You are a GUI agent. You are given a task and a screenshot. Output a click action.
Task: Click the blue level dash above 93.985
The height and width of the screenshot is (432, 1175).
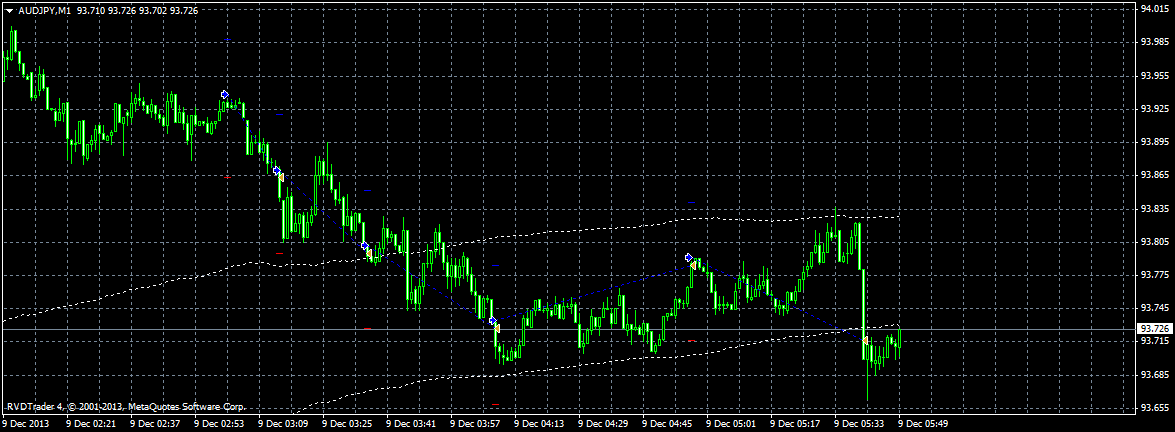[x=228, y=39]
